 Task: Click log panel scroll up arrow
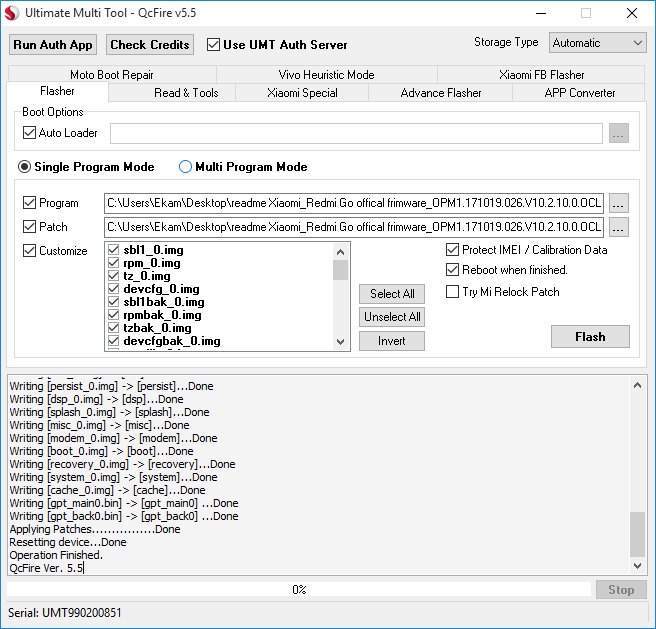(x=638, y=385)
